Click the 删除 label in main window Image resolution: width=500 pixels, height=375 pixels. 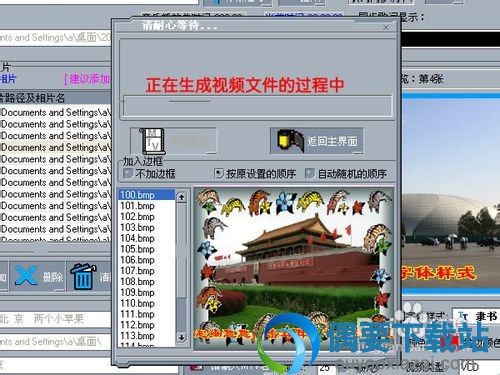53,277
